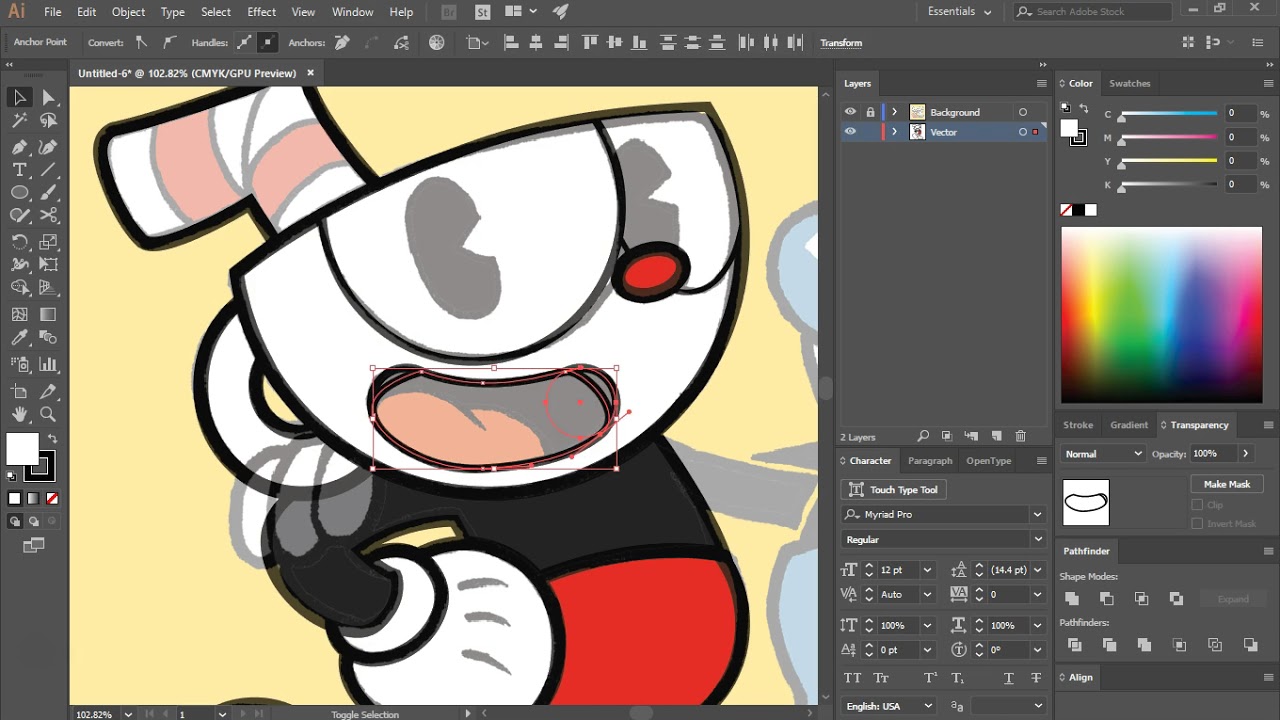This screenshot has height=720, width=1280.
Task: Open the 12 pt font size dropdown
Action: coord(927,570)
